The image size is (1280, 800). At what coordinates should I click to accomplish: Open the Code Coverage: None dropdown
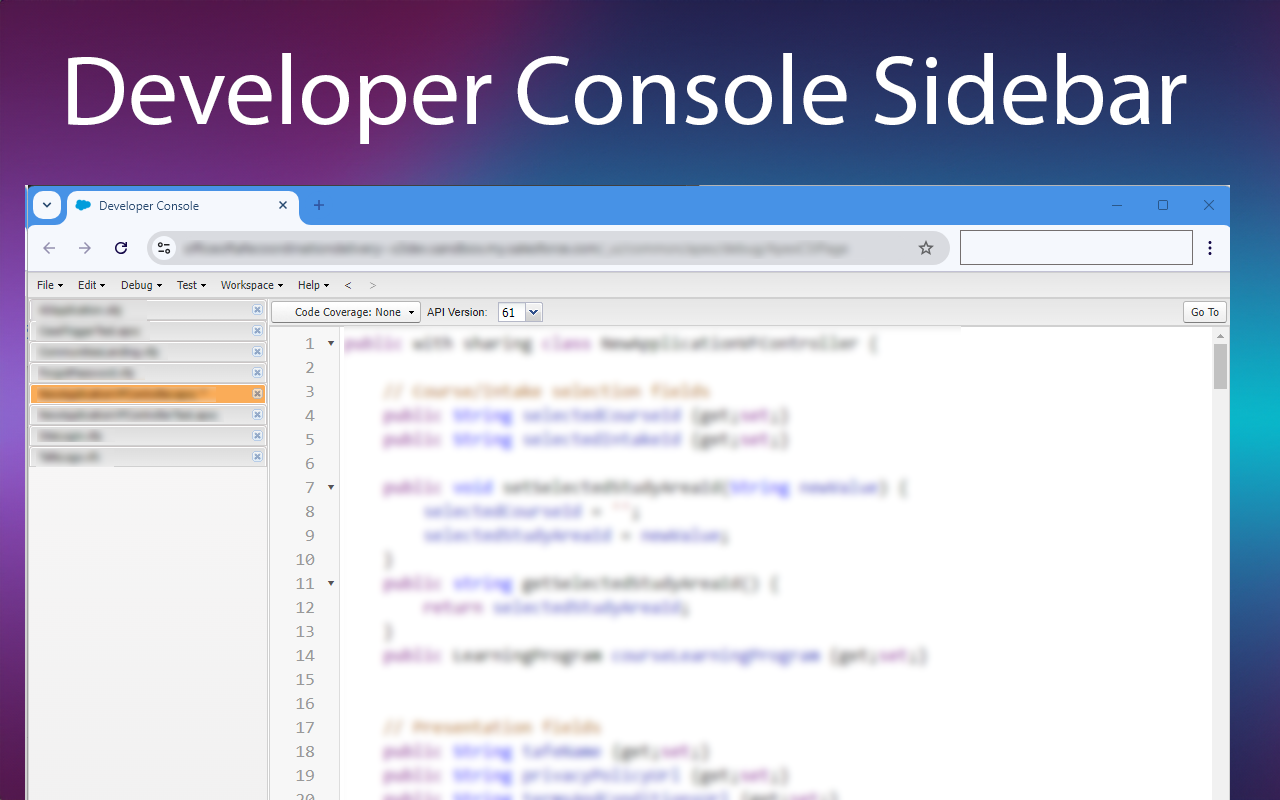tap(346, 312)
